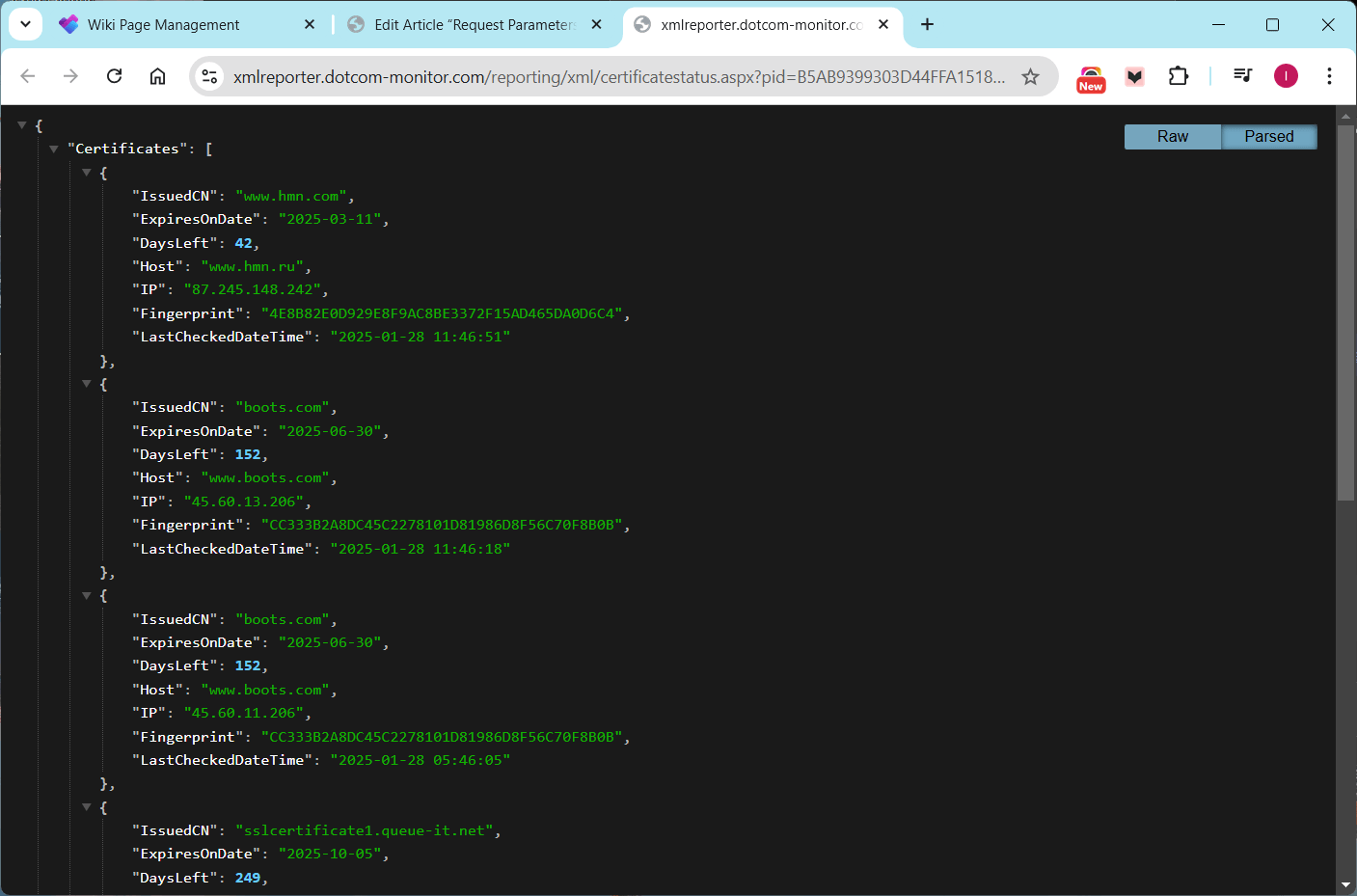Click the "Certificates" key label

pyautogui.click(x=127, y=149)
